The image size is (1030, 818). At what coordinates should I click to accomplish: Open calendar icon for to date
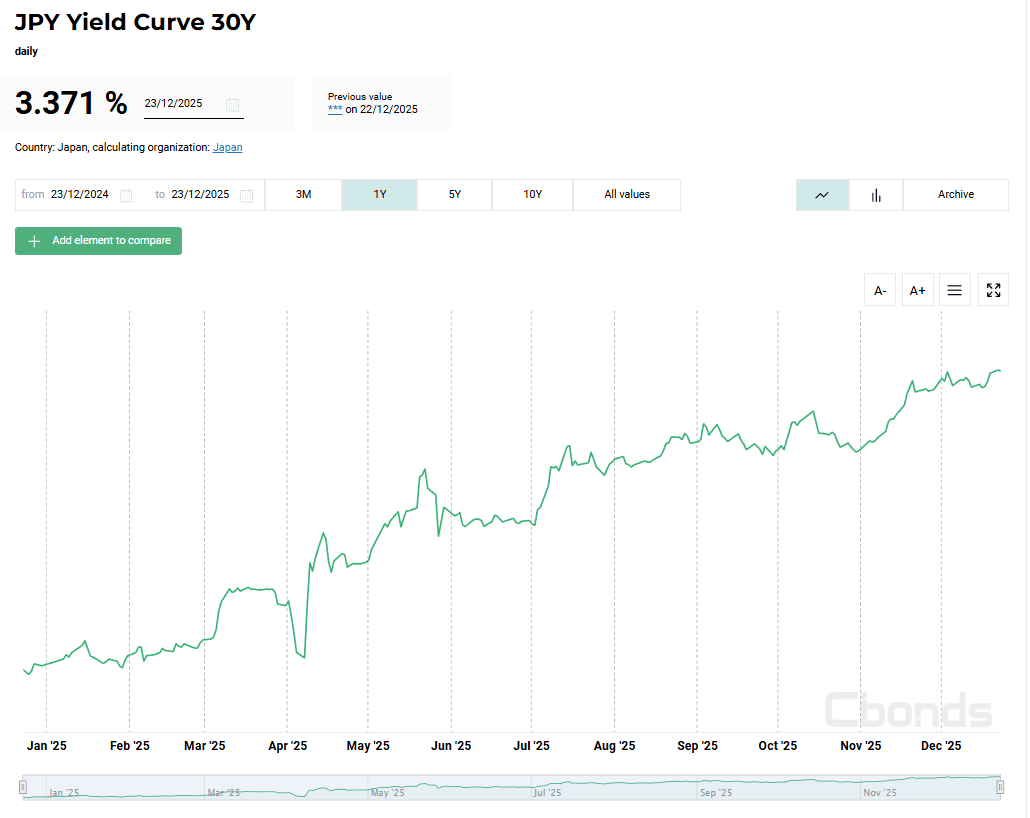pyautogui.click(x=246, y=195)
